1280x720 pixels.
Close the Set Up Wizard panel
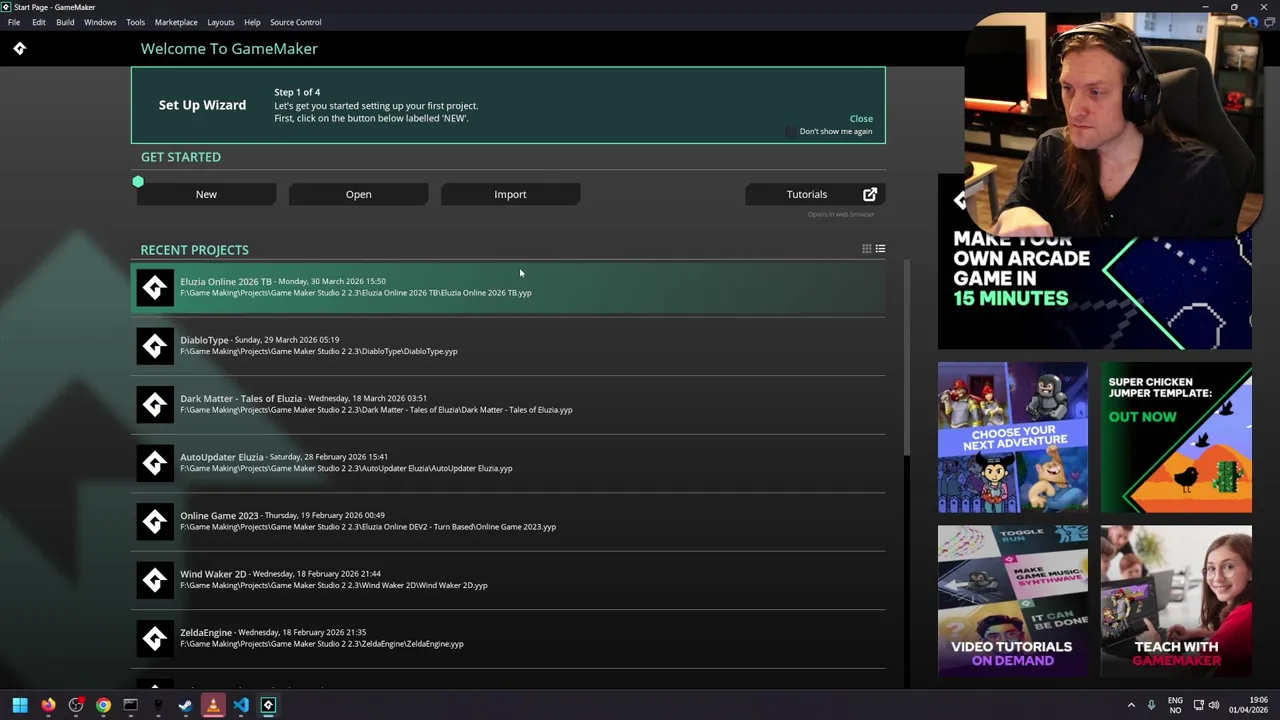click(861, 118)
